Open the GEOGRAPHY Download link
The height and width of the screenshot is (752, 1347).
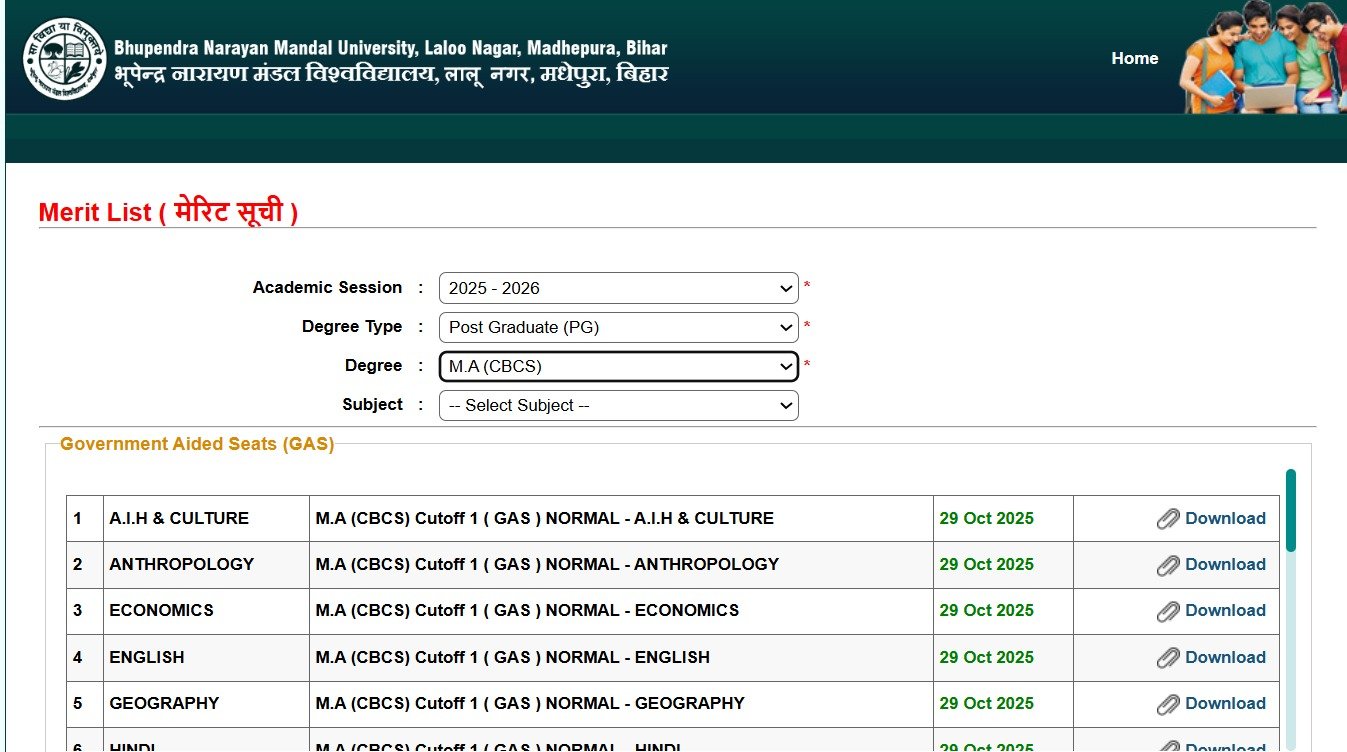[1225, 703]
